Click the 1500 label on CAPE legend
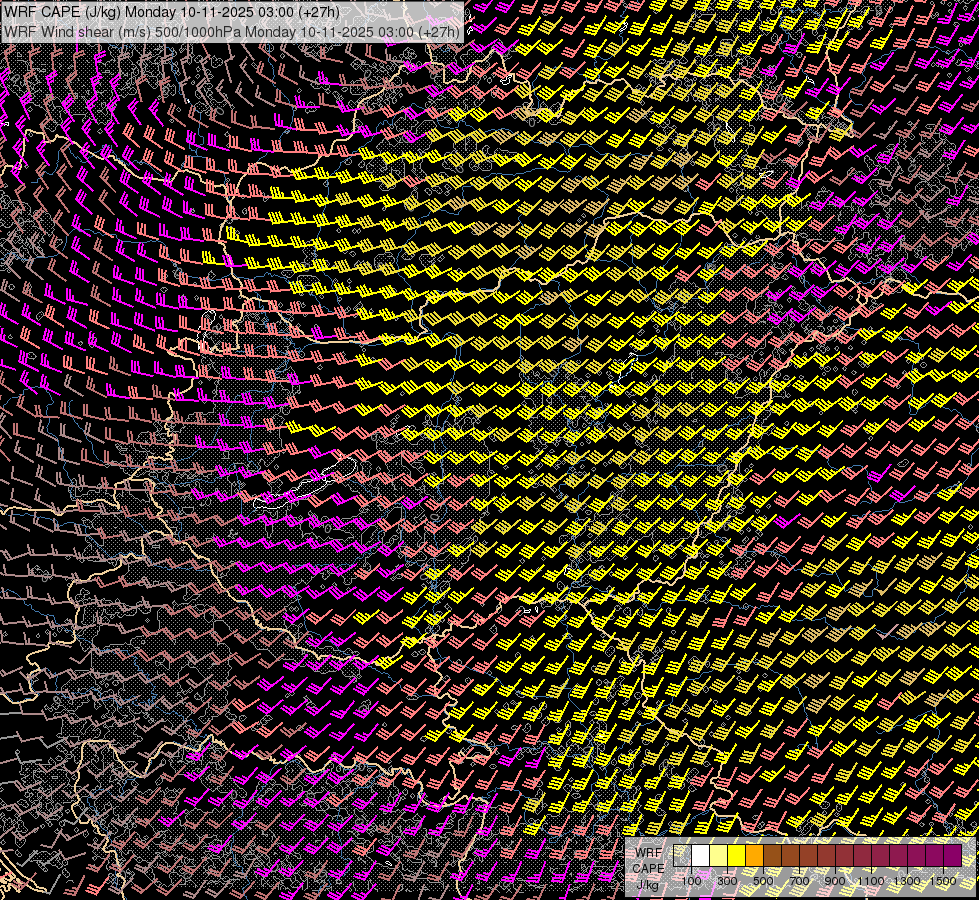 tap(943, 880)
